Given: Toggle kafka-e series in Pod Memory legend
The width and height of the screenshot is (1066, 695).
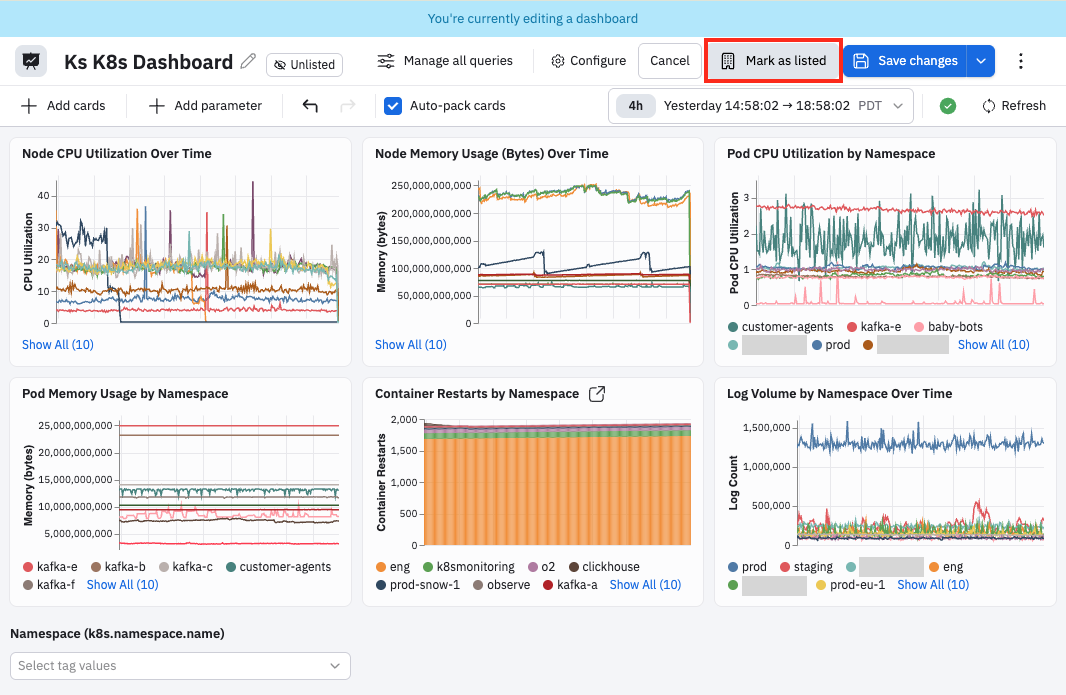Looking at the screenshot, I should pyautogui.click(x=50, y=566).
